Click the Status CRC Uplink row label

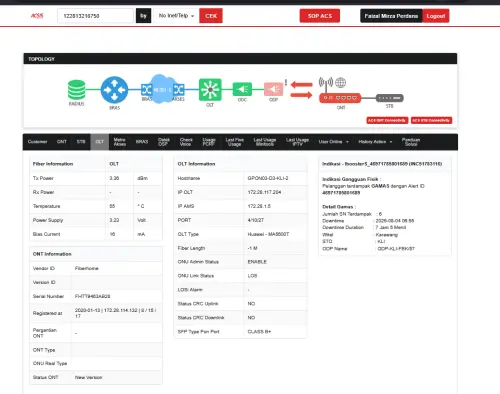coord(198,304)
